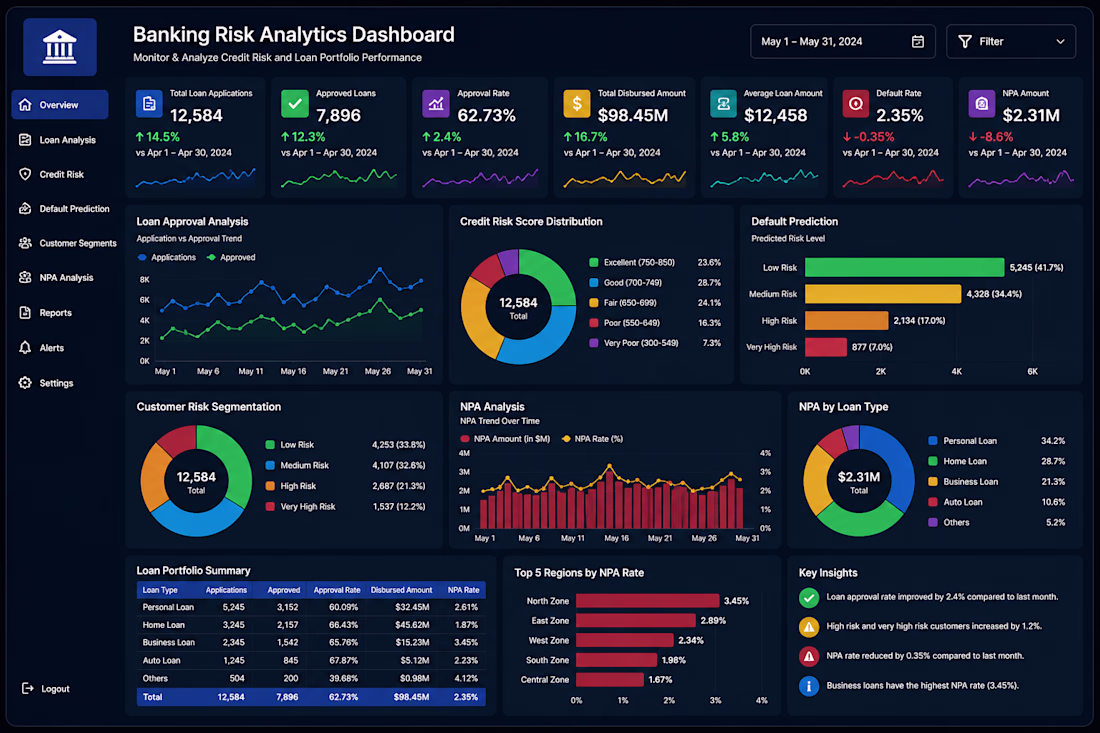
Task: Click the Logout label
Action: (x=55, y=689)
